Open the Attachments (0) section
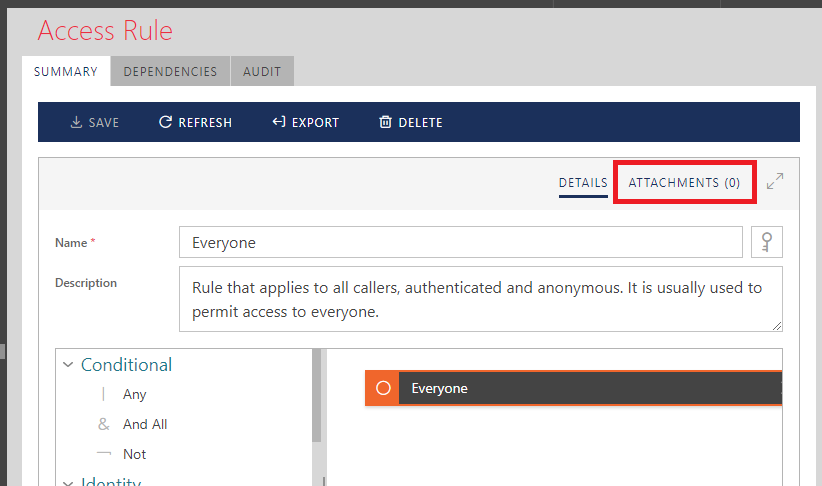This screenshot has height=486, width=822. click(x=684, y=183)
